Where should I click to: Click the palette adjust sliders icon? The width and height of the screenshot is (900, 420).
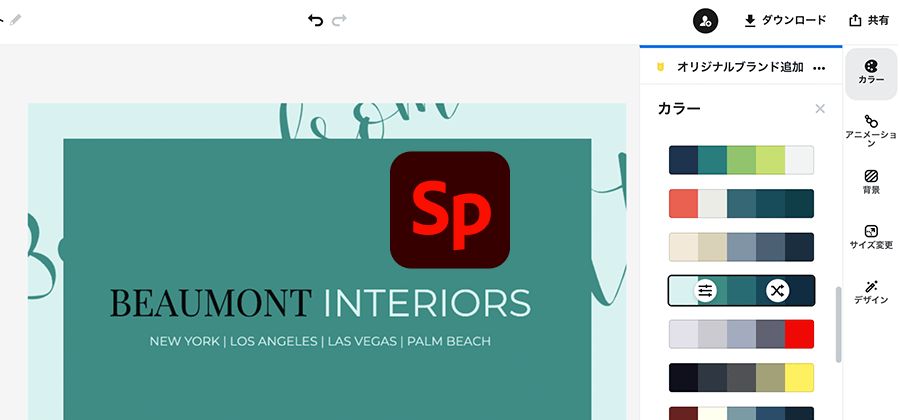705,291
